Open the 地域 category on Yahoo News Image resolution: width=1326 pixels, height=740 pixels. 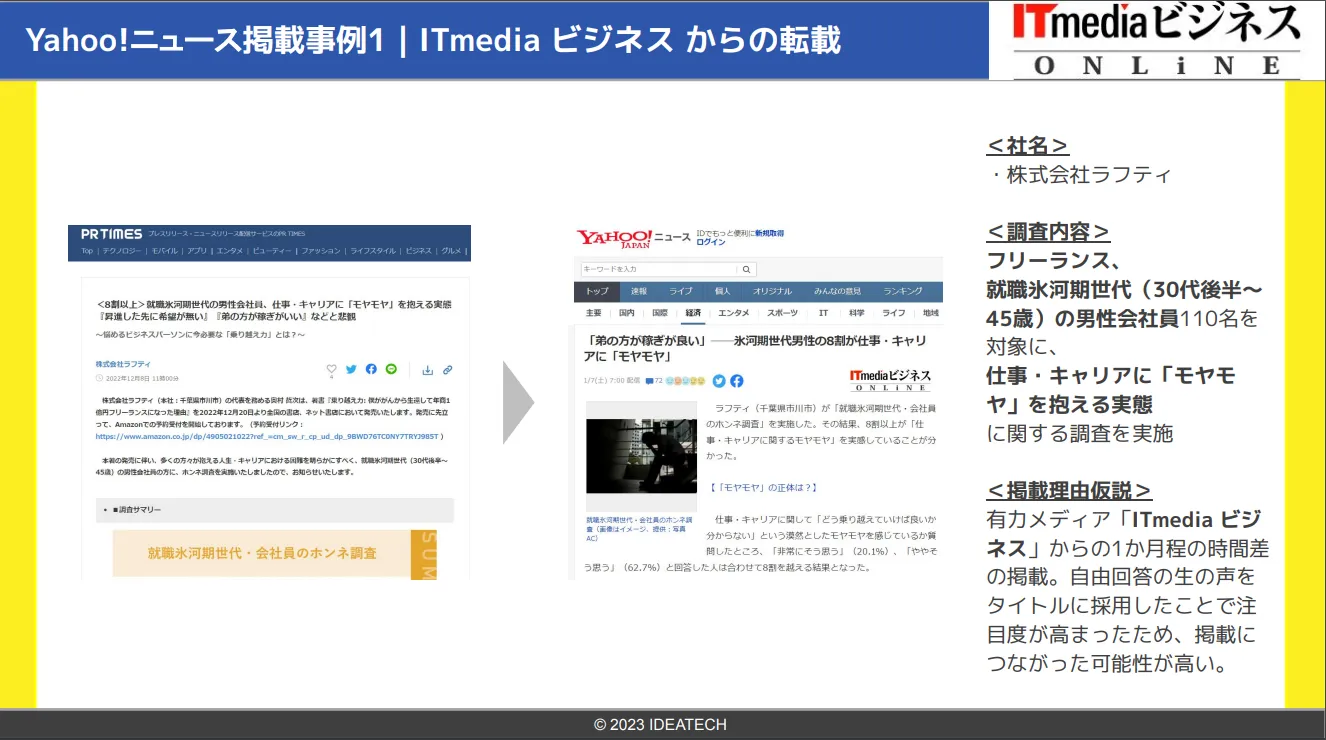[931, 313]
